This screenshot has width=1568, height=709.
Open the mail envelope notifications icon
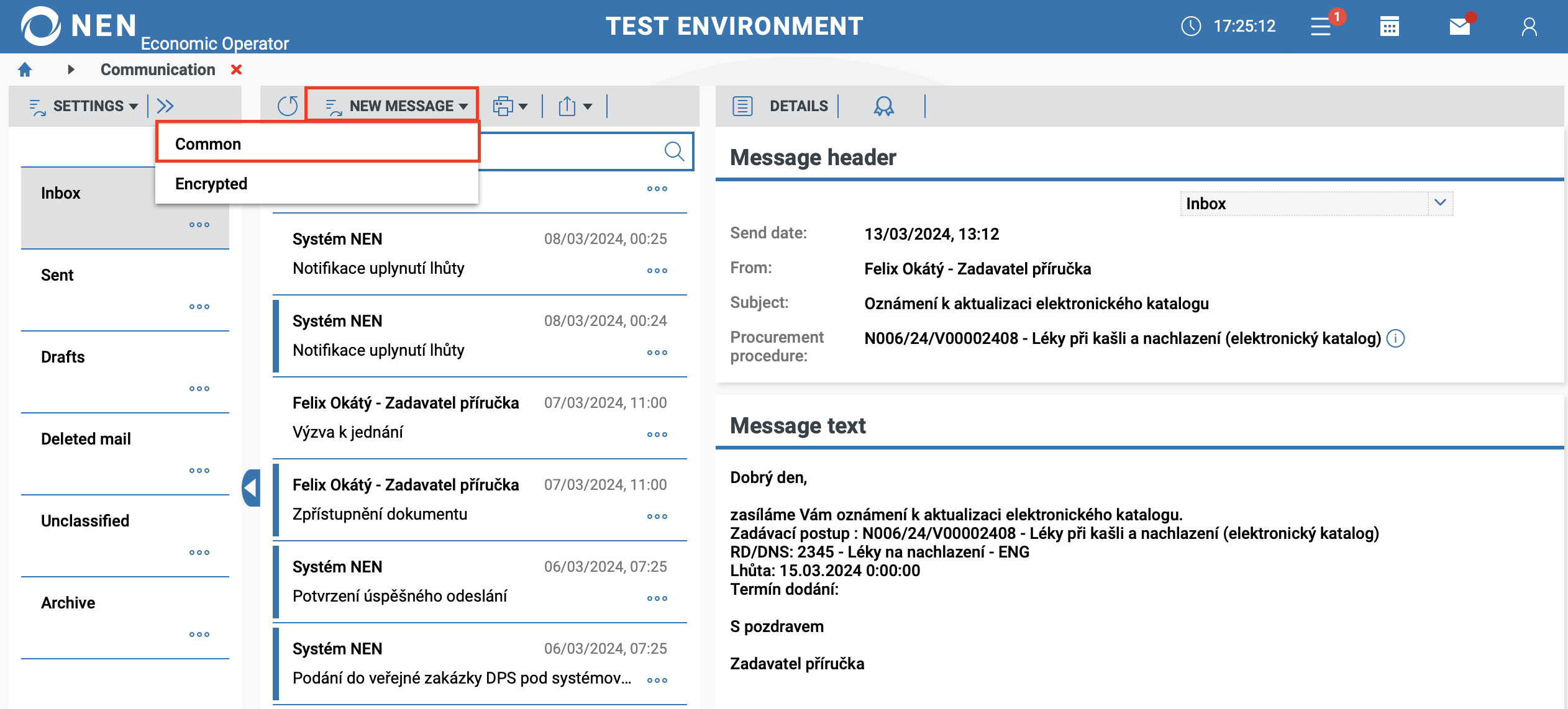click(1459, 27)
